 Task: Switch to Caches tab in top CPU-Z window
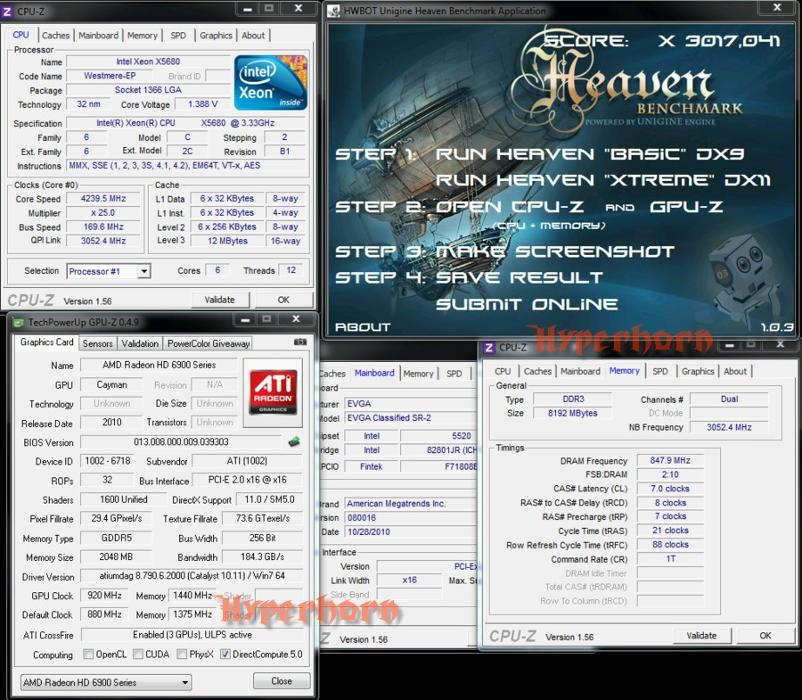[x=55, y=35]
